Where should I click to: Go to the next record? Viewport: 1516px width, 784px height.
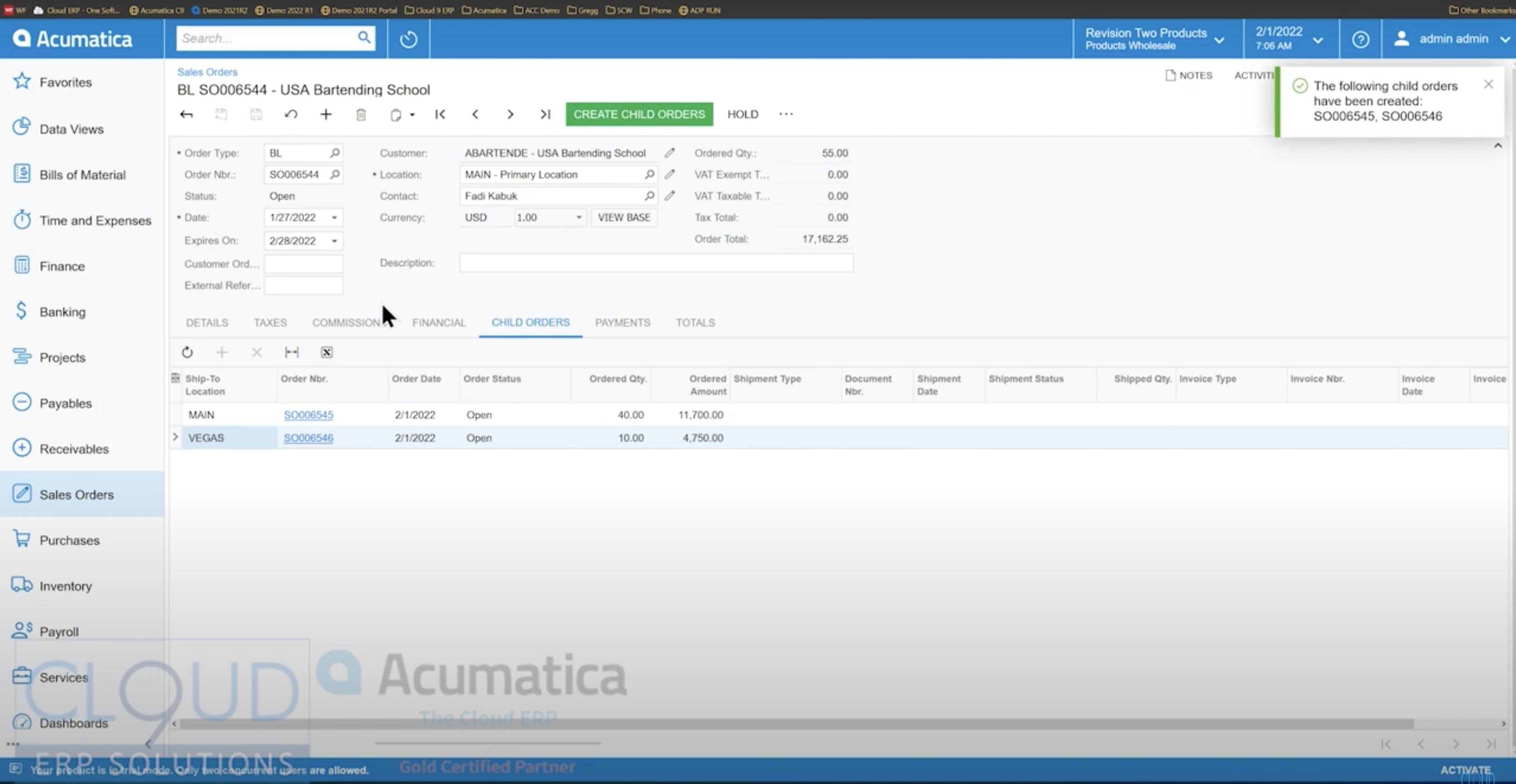coord(510,114)
